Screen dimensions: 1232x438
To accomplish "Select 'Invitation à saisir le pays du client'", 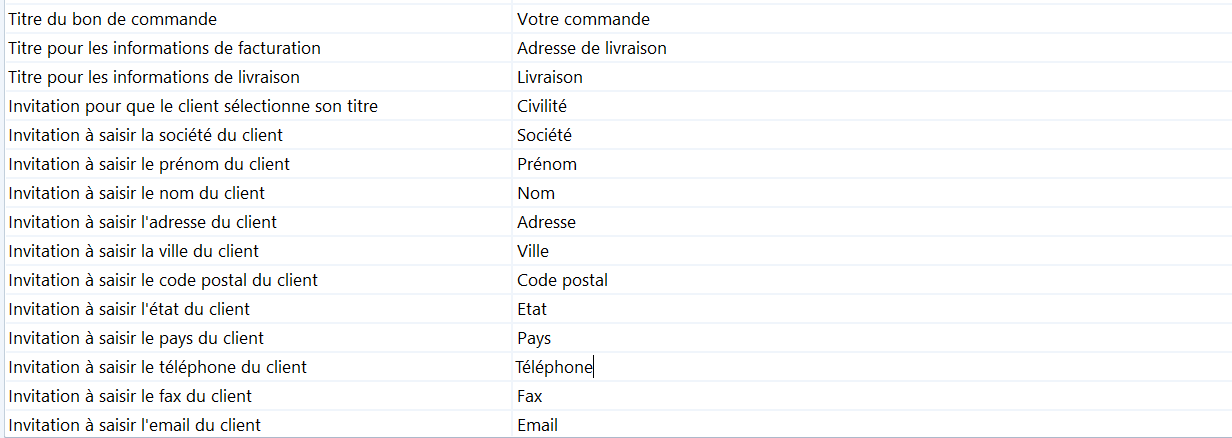I will pos(136,338).
